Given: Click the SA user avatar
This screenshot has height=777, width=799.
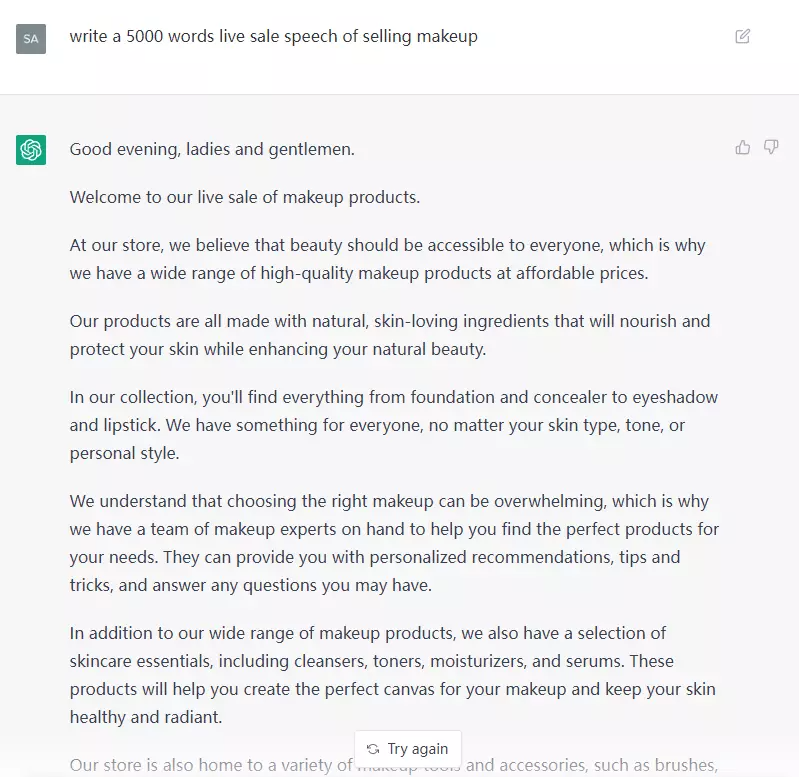Looking at the screenshot, I should click(x=31, y=38).
